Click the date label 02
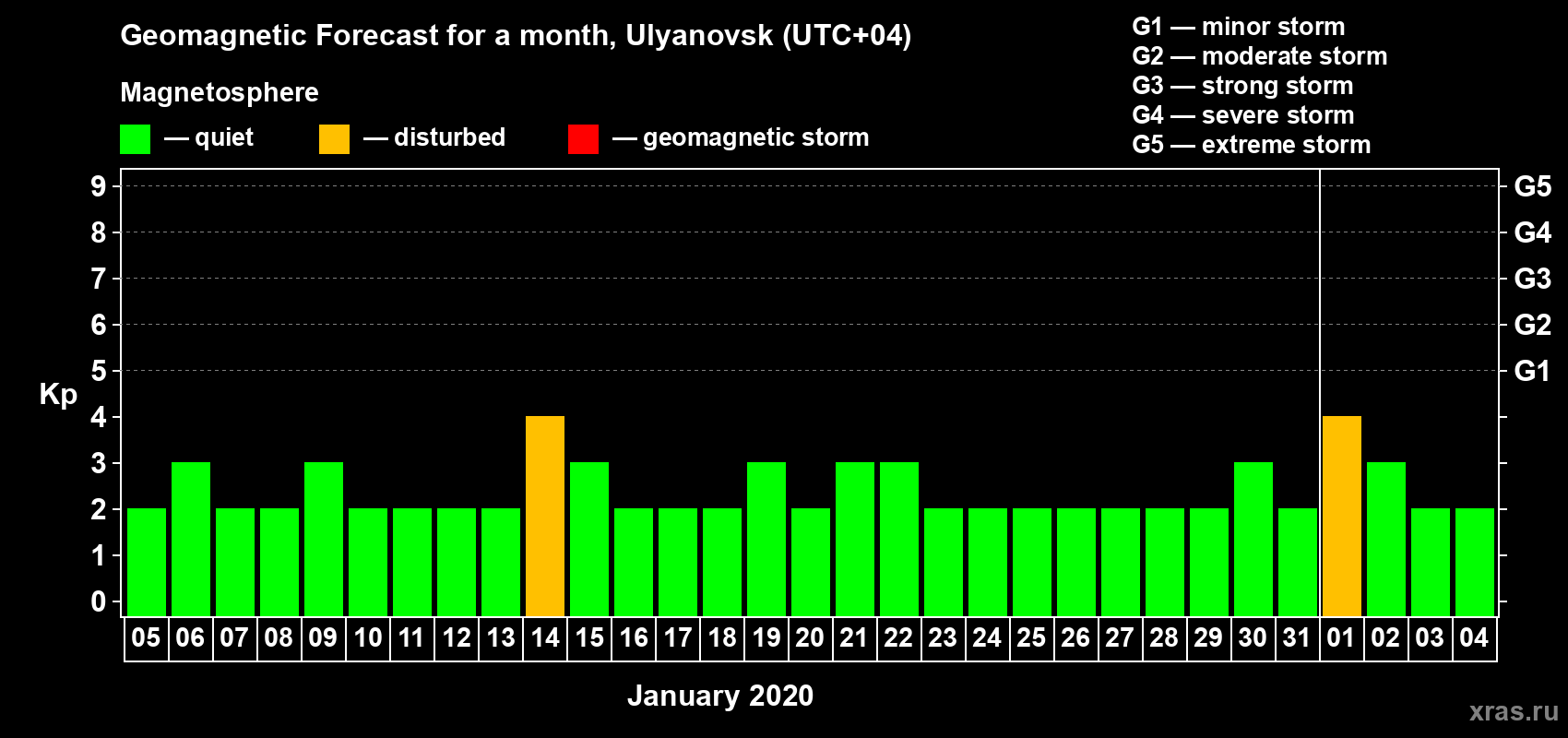The width and height of the screenshot is (1568, 738). pyautogui.click(x=1385, y=637)
